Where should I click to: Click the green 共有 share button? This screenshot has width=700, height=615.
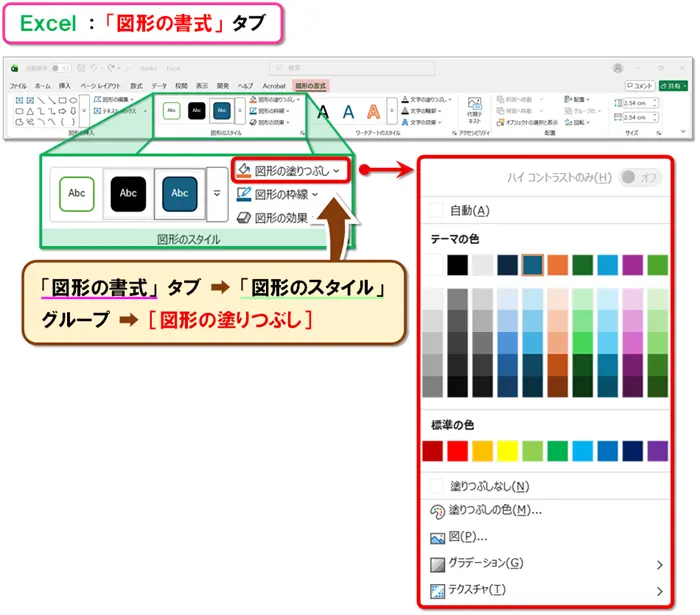pos(673,86)
